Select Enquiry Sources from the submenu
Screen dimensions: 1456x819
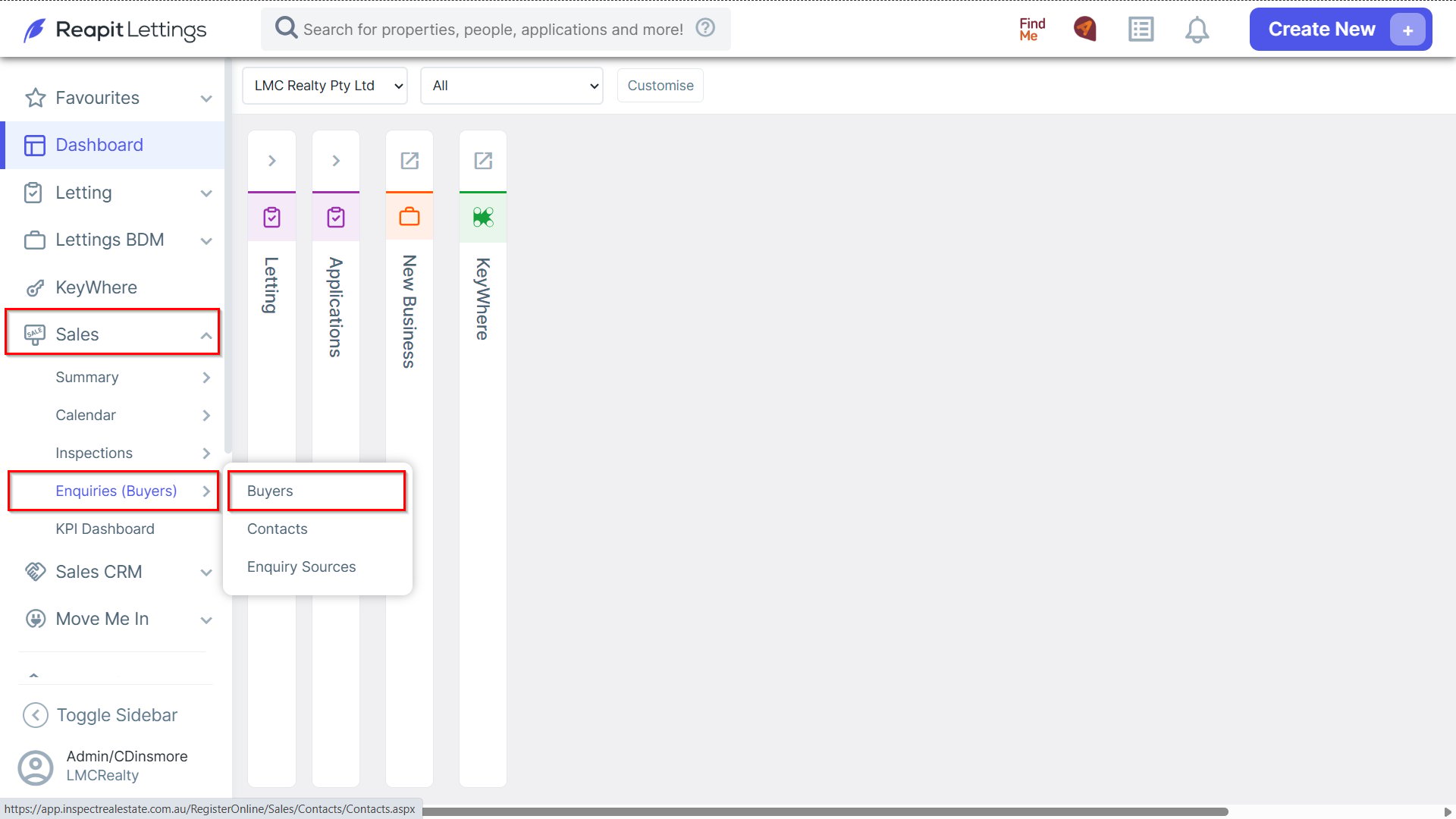(301, 566)
